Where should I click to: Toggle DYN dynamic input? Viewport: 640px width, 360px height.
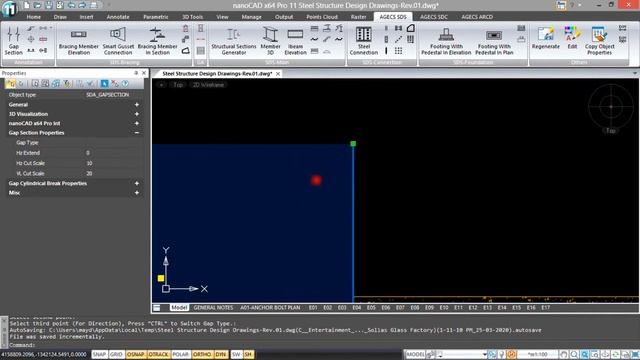point(221,354)
